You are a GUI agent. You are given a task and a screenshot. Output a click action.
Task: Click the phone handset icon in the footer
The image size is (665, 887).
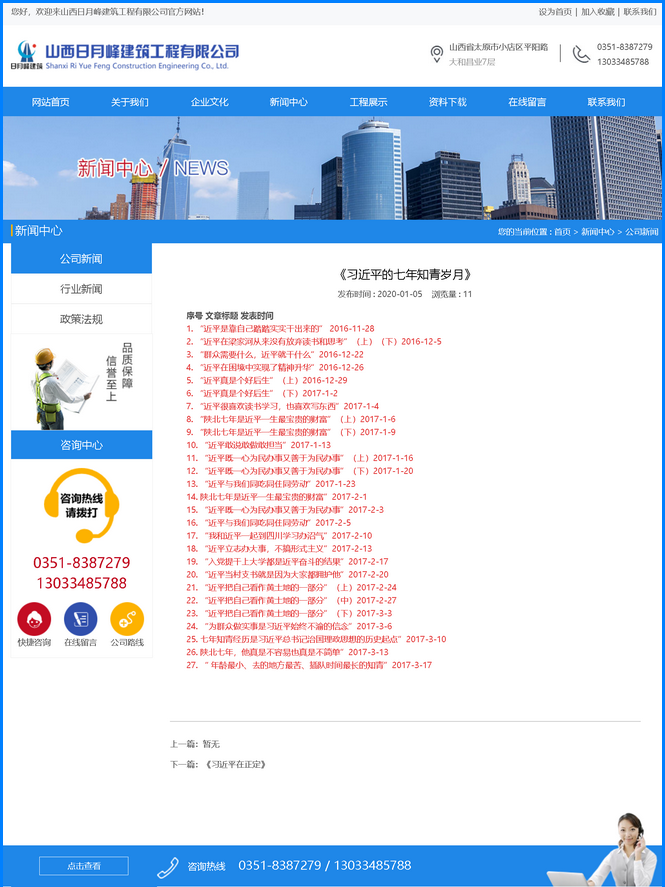[x=168, y=866]
